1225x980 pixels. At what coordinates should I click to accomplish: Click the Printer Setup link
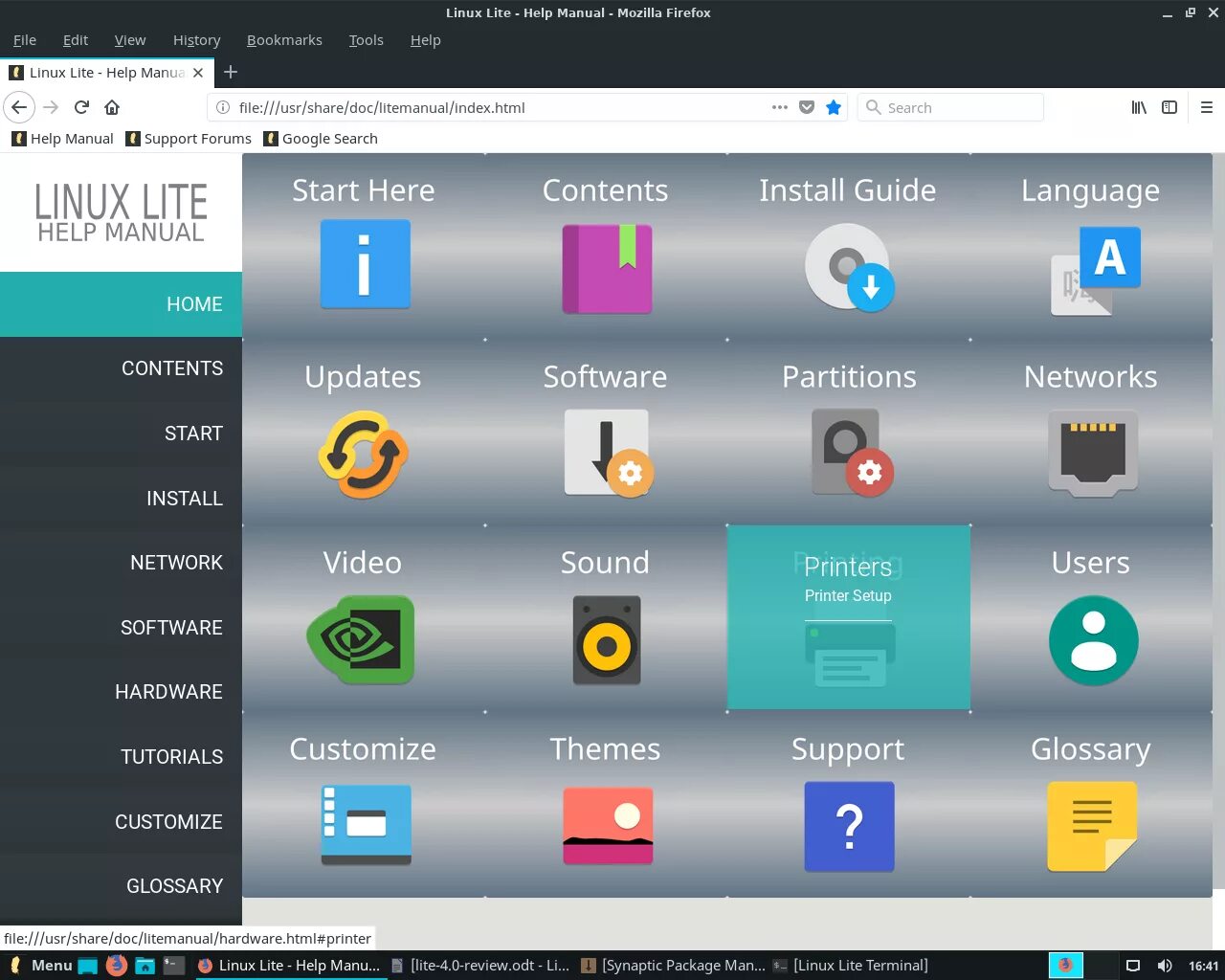pos(848,595)
